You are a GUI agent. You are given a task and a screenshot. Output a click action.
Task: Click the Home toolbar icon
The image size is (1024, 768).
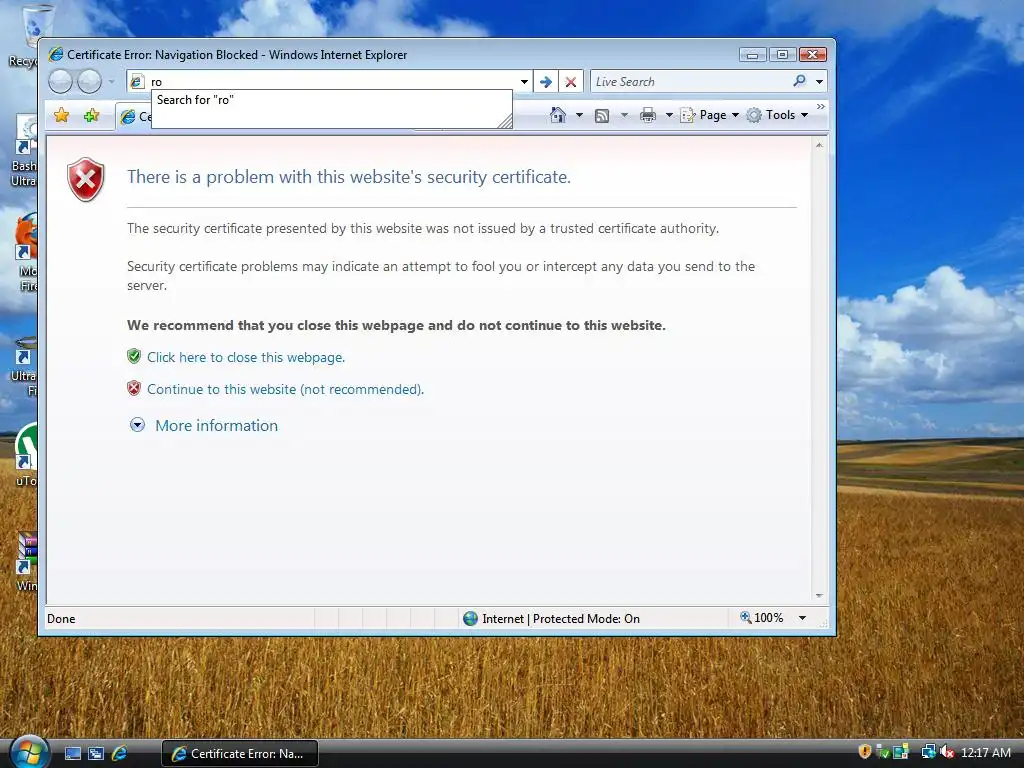tap(558, 115)
